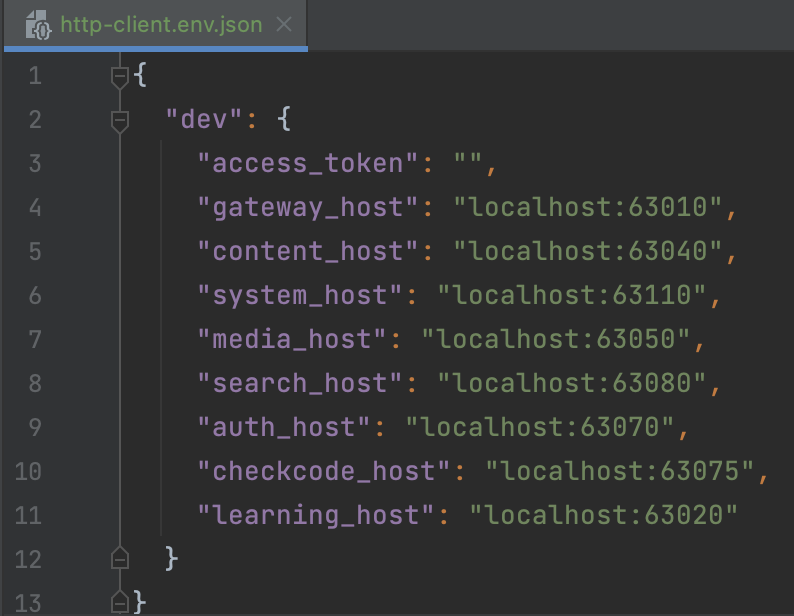Click the "auth_host" key

[284, 428]
